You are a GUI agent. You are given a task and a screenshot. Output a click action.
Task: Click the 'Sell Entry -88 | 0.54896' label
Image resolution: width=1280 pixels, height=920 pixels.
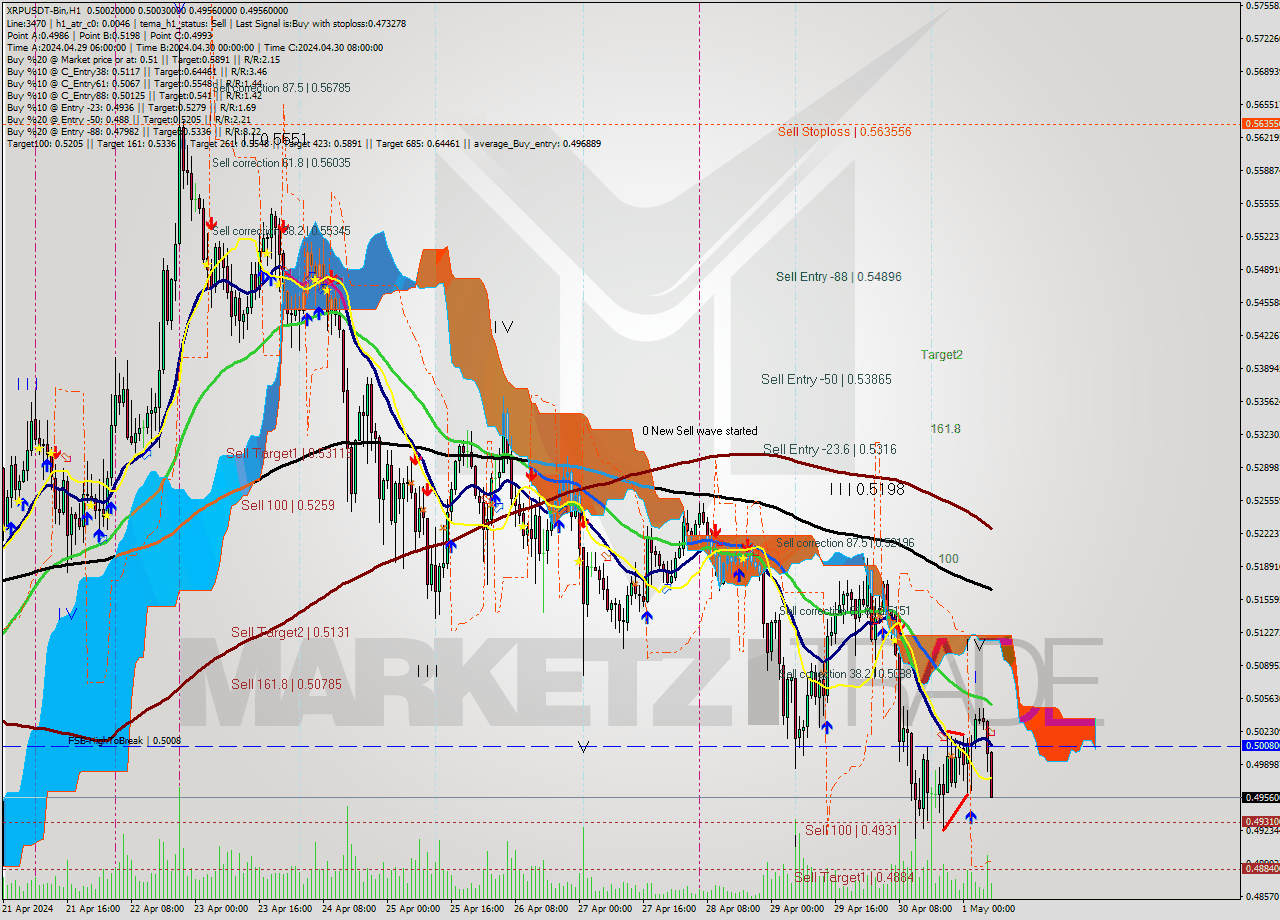click(839, 276)
